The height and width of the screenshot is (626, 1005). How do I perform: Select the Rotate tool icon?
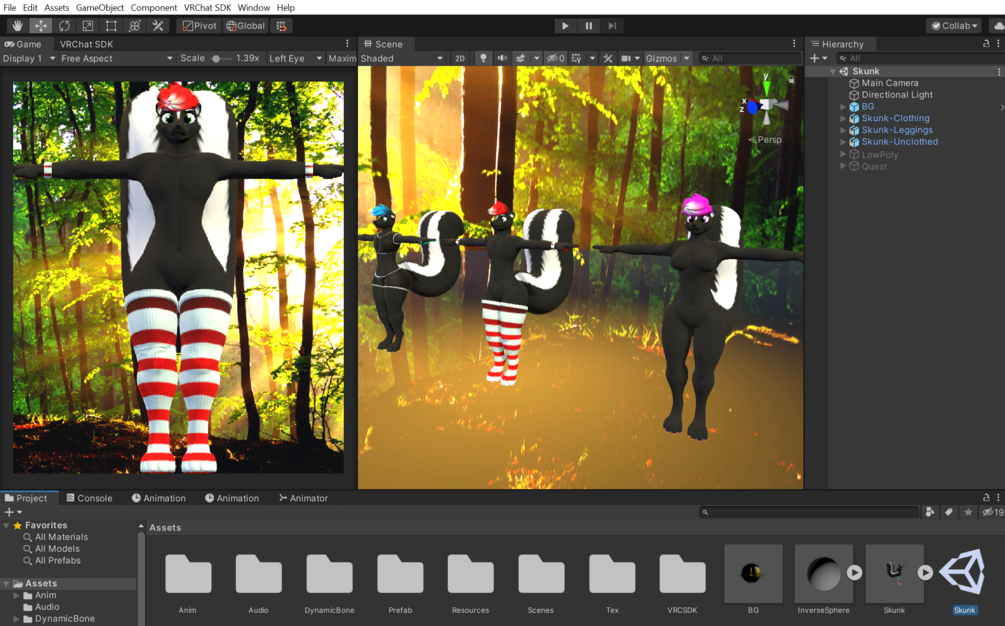tap(64, 26)
